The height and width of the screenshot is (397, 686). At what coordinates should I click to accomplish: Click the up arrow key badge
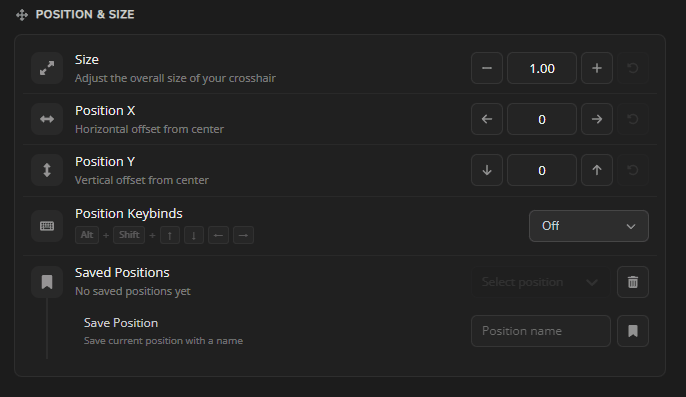(170, 235)
